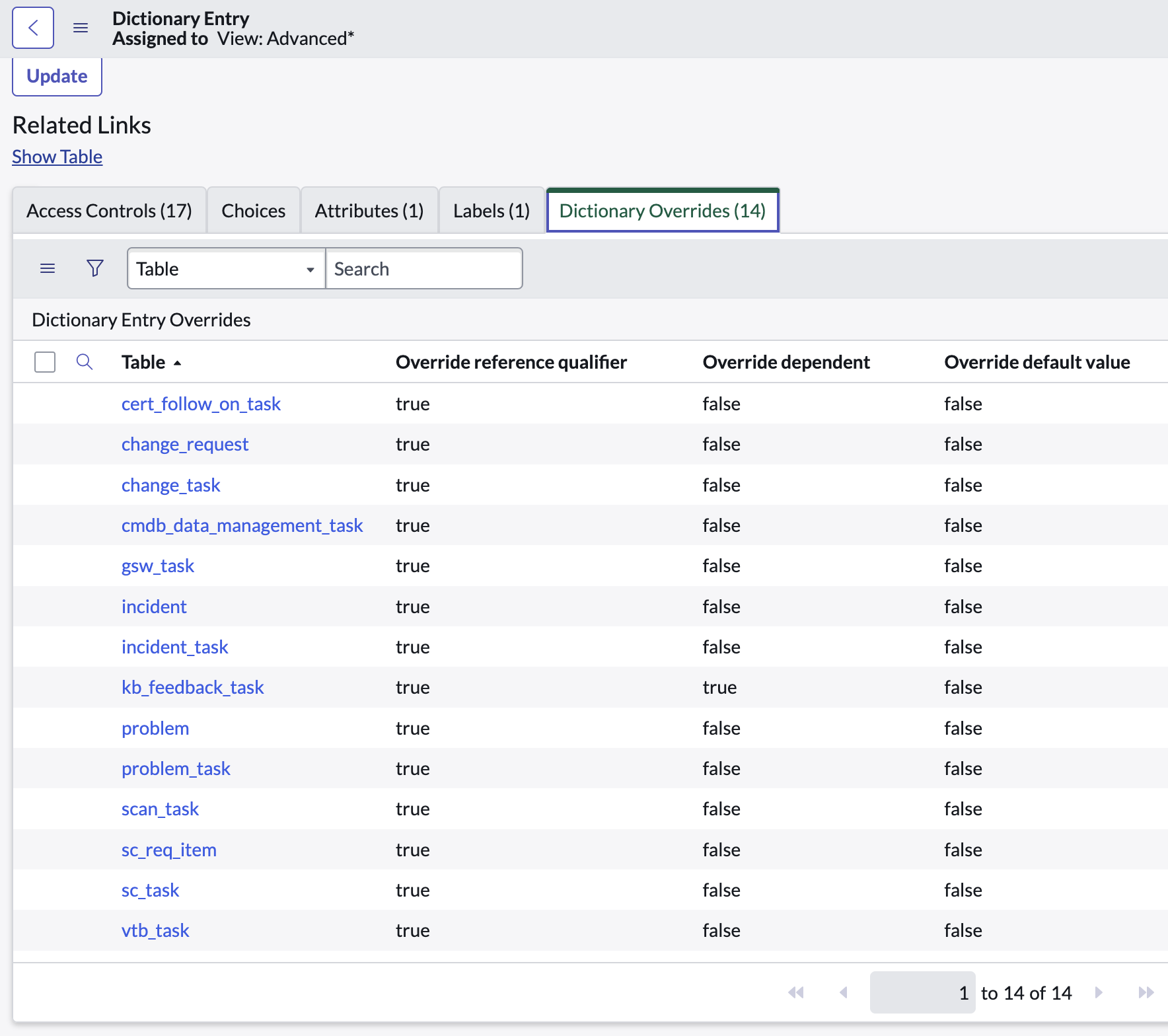Open the change_request override record
The width and height of the screenshot is (1168, 1036).
tap(185, 444)
